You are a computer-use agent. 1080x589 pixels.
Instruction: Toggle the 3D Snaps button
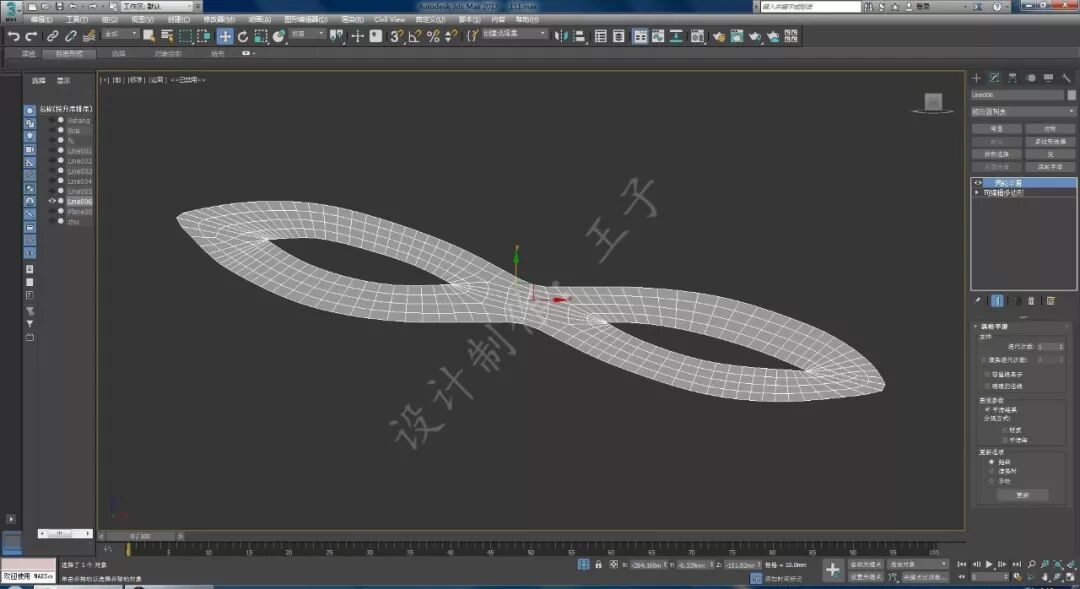pyautogui.click(x=396, y=36)
